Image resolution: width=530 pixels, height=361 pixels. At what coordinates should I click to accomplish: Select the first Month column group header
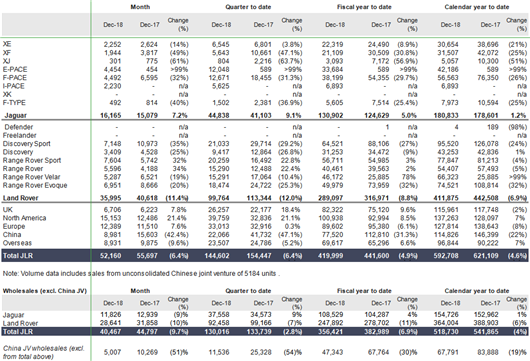coord(140,7)
